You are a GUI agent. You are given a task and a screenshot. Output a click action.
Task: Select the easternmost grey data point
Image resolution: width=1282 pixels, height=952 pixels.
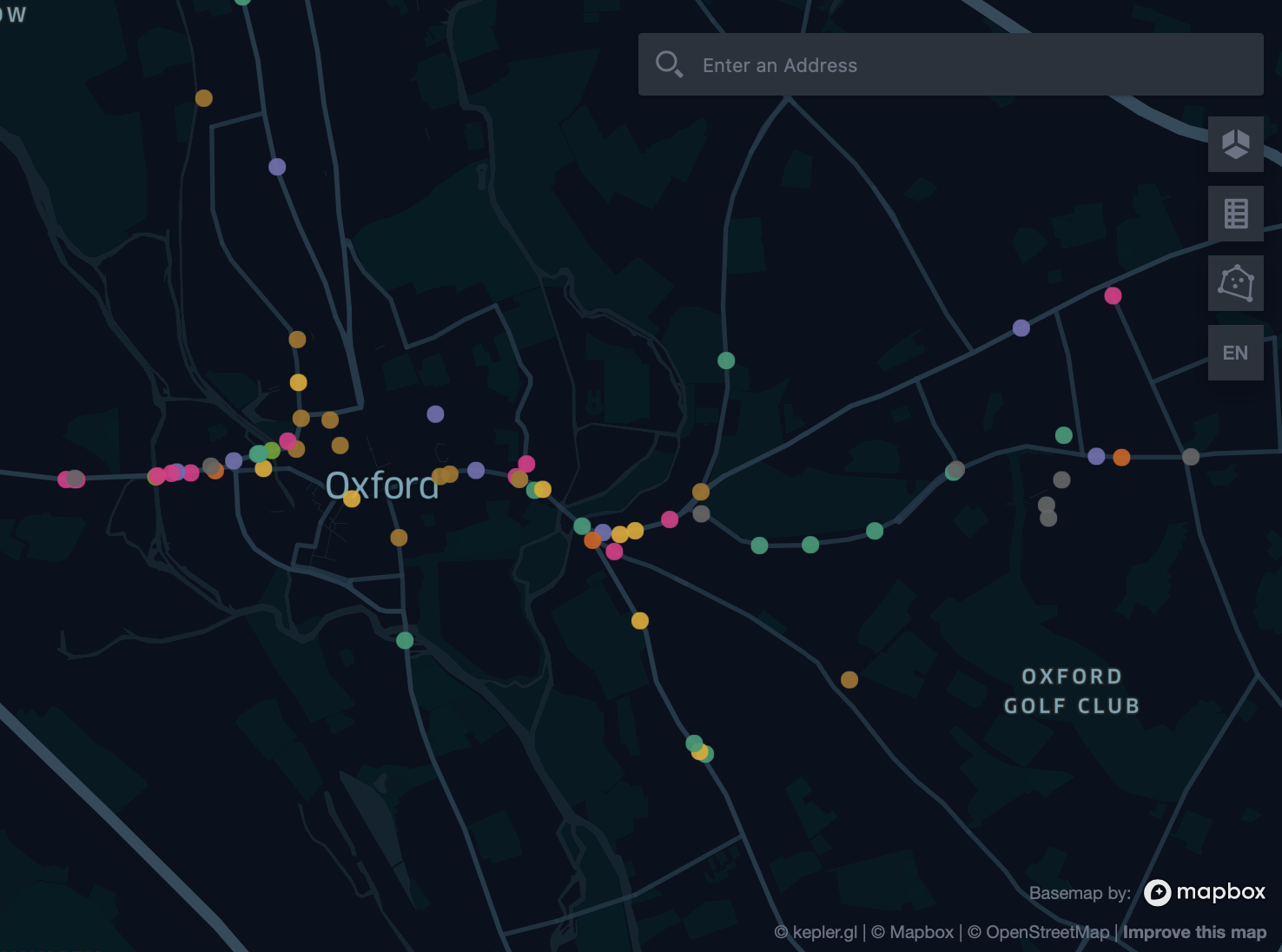pyautogui.click(x=1191, y=457)
